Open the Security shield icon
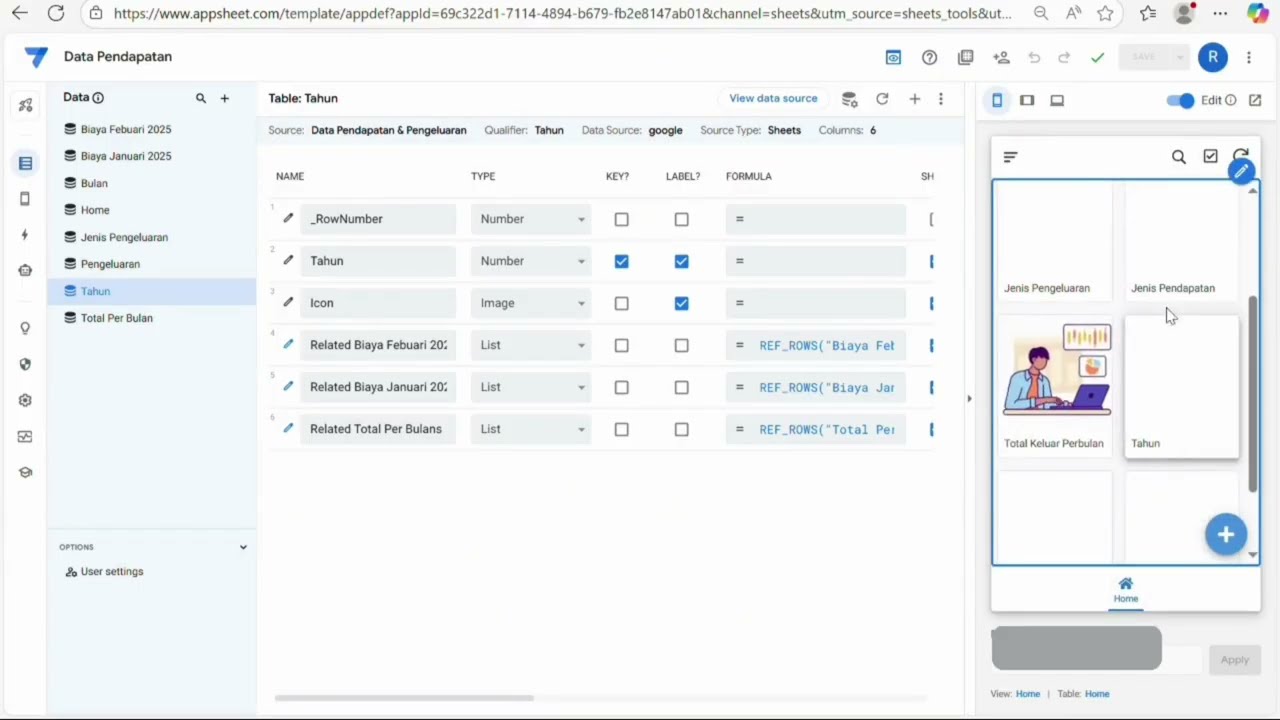The height and width of the screenshot is (720, 1280). pyautogui.click(x=25, y=364)
